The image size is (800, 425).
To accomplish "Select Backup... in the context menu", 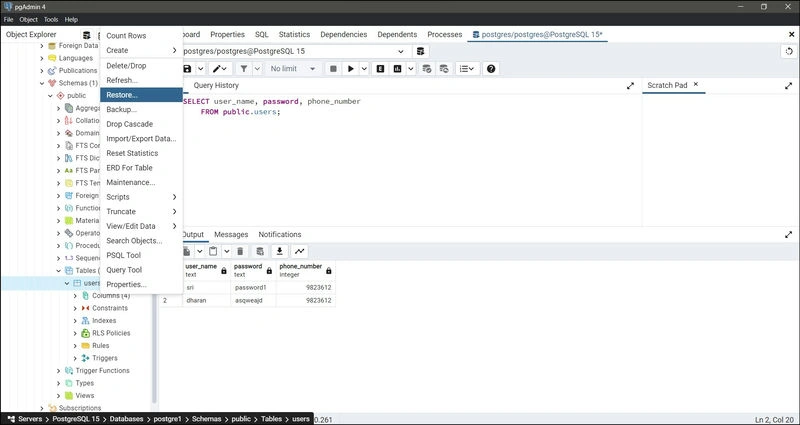I will click(x=141, y=110).
